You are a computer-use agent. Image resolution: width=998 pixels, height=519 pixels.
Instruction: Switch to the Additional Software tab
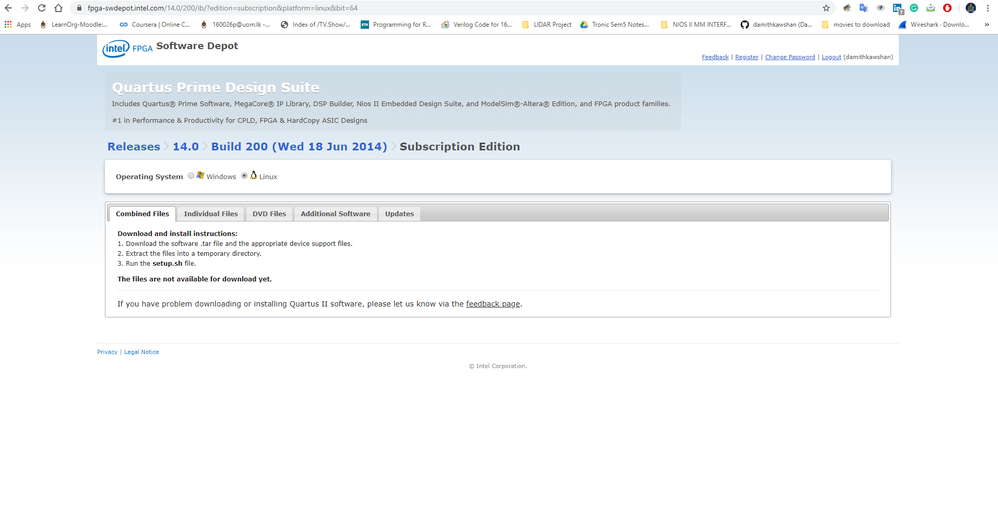tap(335, 214)
